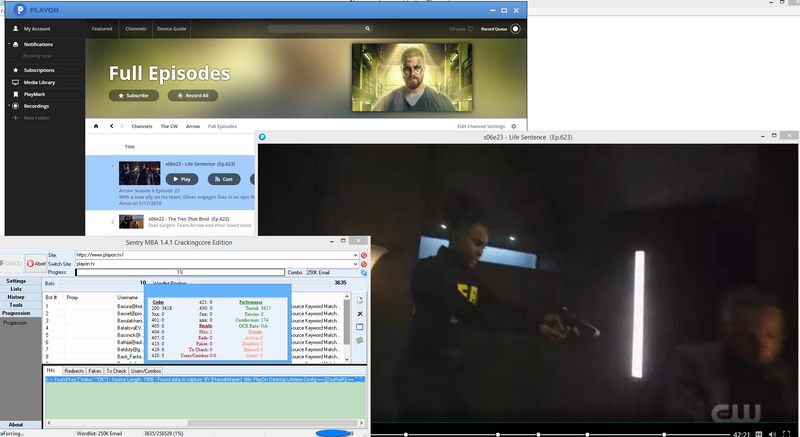Click the bot list vertical scrollbar
The height and width of the screenshot is (437, 800).
pos(347,327)
